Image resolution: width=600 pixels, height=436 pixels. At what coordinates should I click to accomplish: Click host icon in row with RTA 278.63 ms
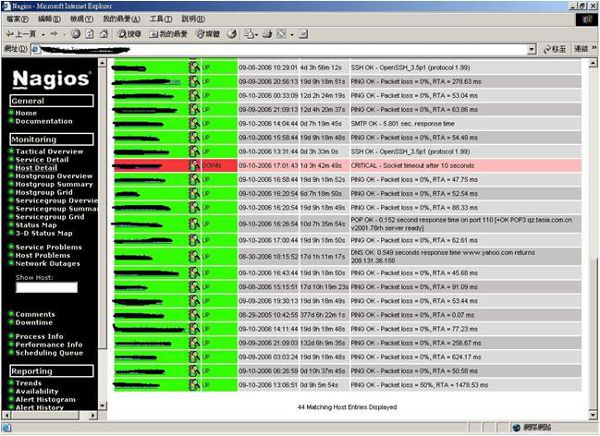click(x=194, y=81)
